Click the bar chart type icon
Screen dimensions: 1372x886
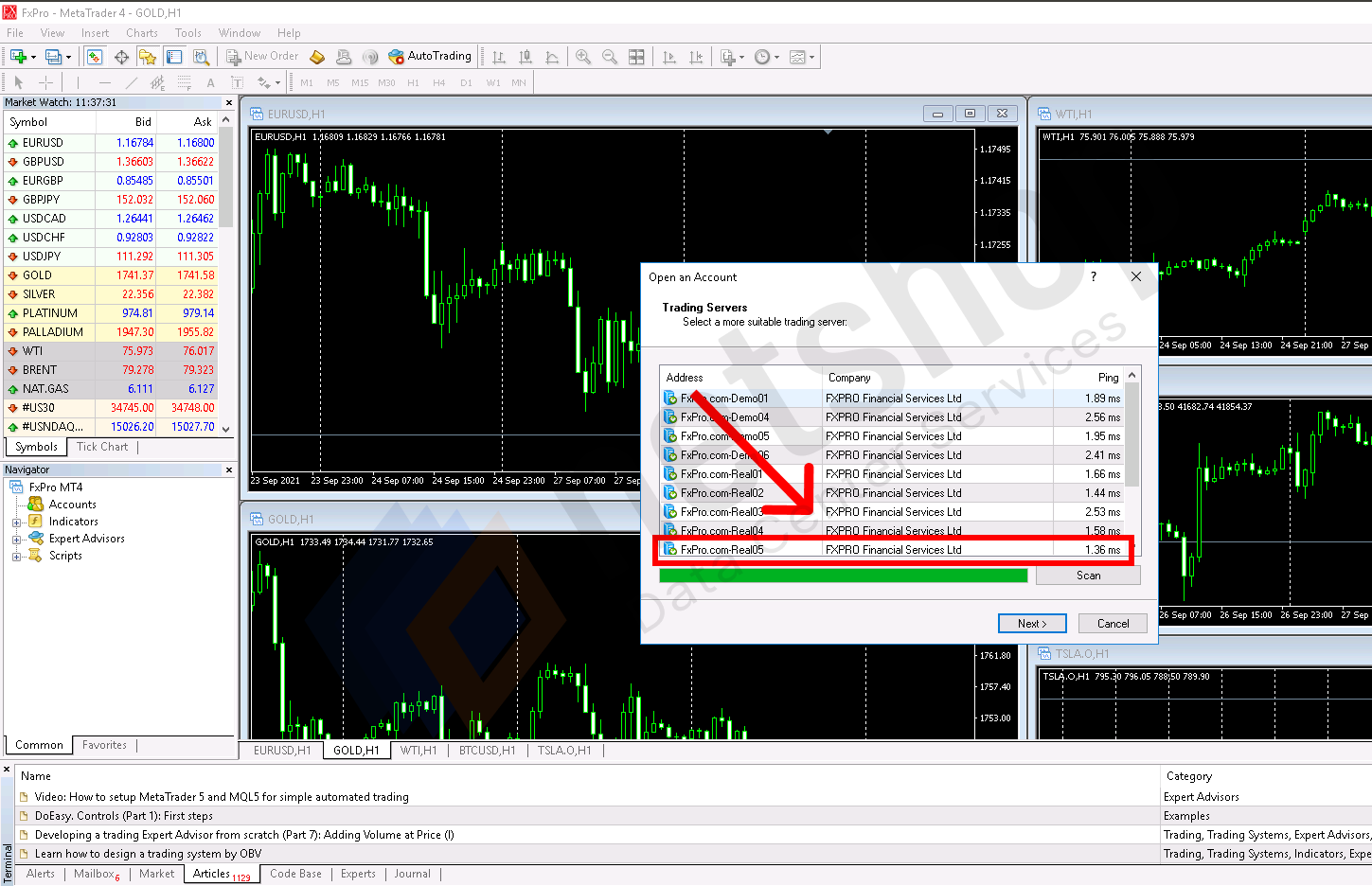(499, 57)
